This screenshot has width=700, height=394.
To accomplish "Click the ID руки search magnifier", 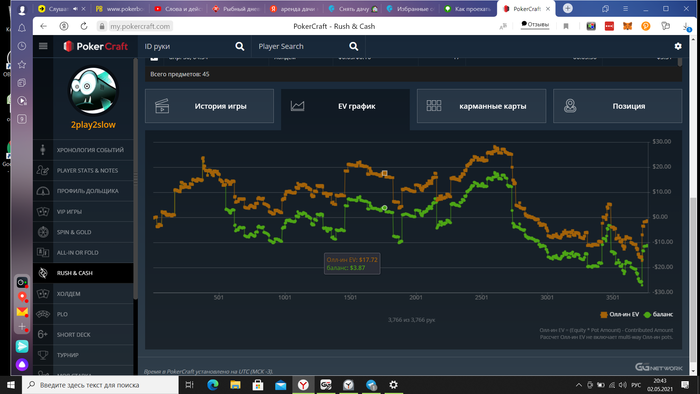I will [240, 46].
